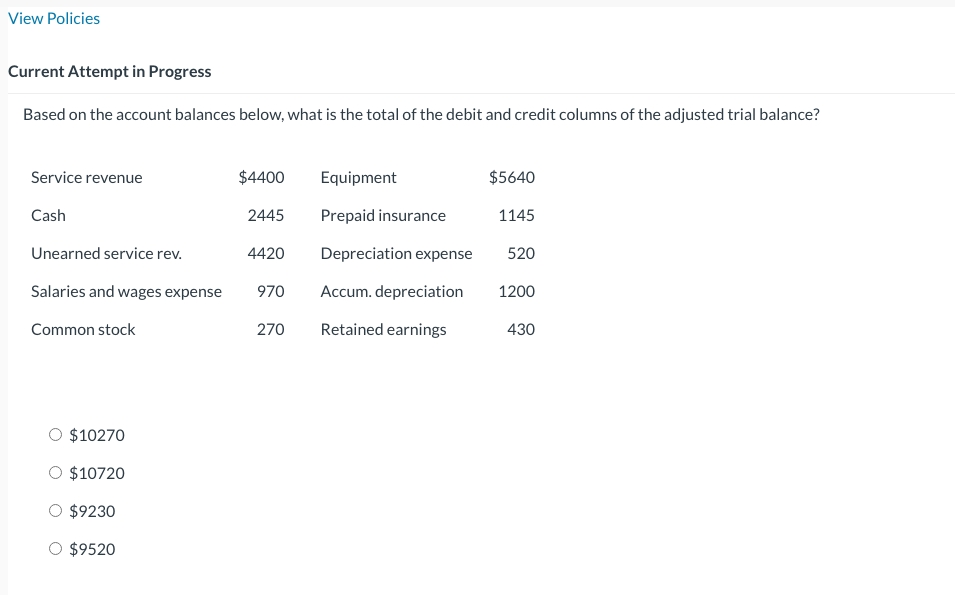Select the $10270 answer option
This screenshot has height=595, width=955.
56,434
